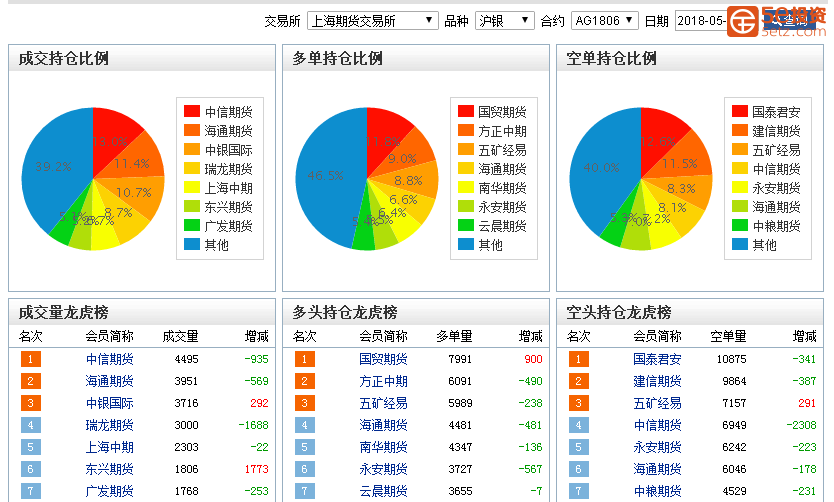Click the red 中信期货 legend swatch
This screenshot has width=834, height=502.
191,111
